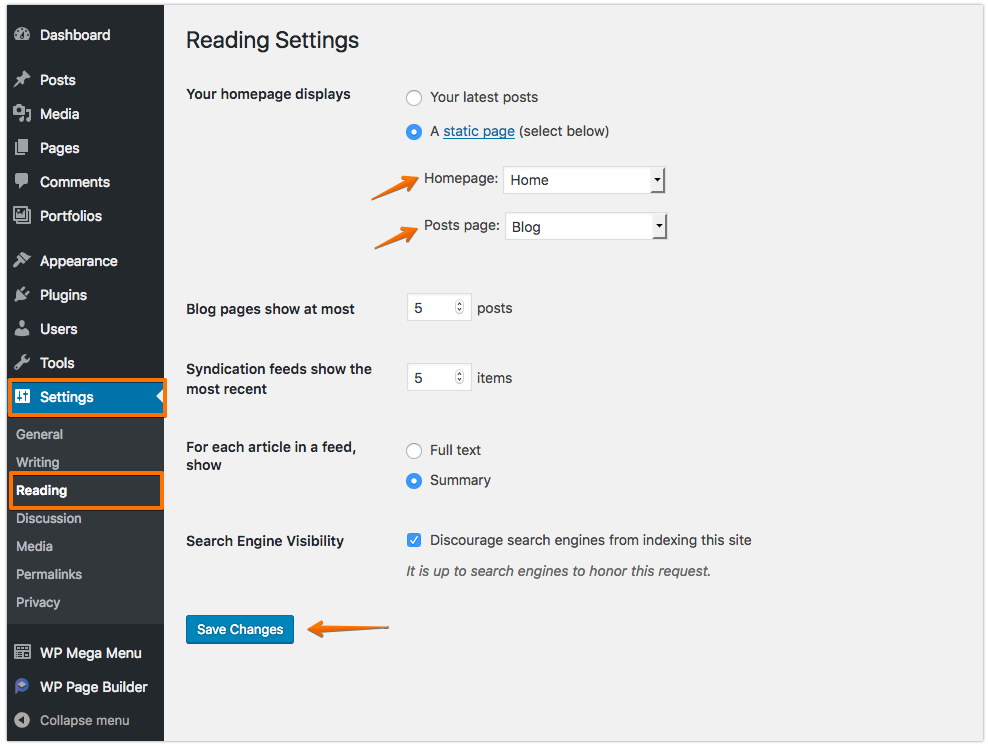
Task: Click the Collapse menu arrow icon
Action: (x=22, y=720)
